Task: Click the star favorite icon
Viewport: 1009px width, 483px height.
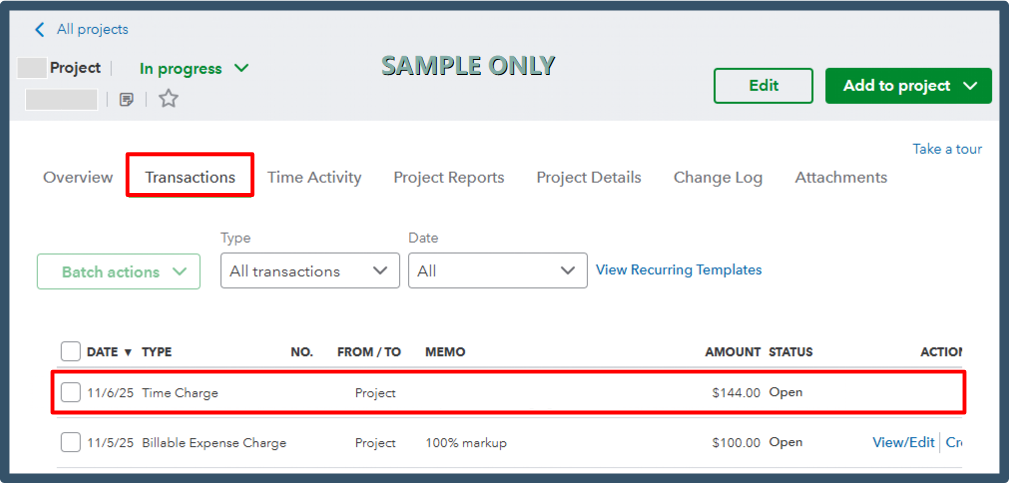Action: pos(168,99)
